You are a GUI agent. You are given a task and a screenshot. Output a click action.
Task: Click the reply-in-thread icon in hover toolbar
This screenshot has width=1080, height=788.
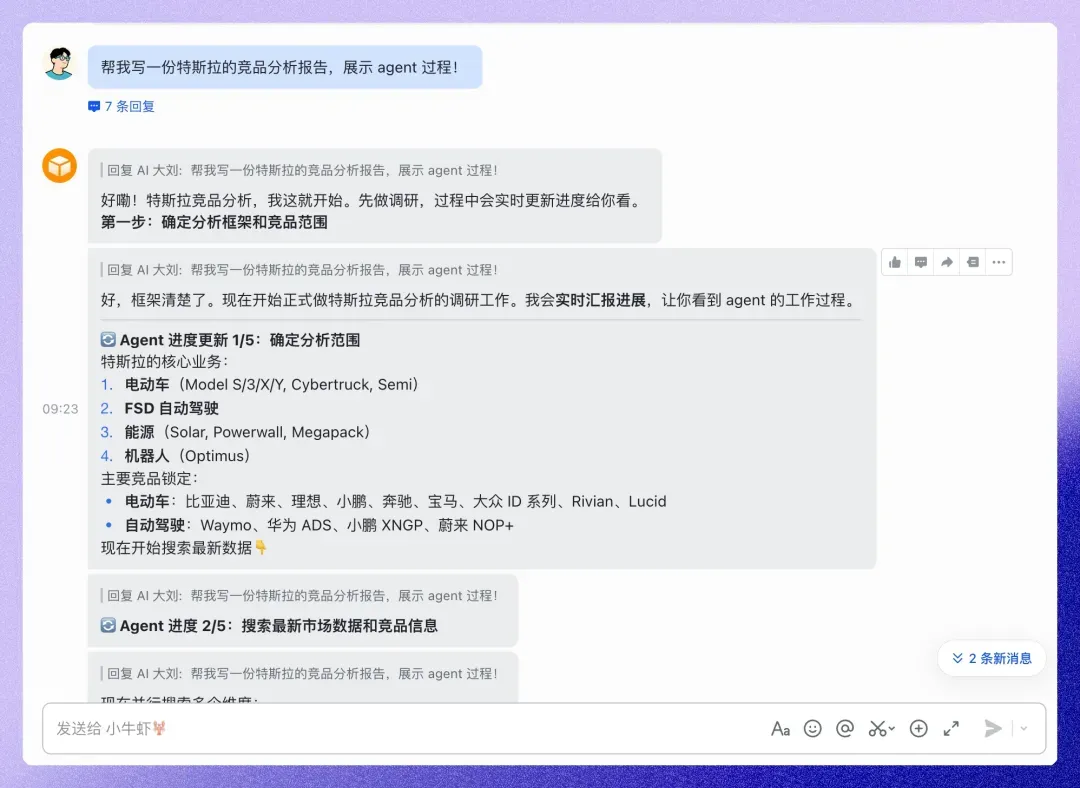coord(921,262)
